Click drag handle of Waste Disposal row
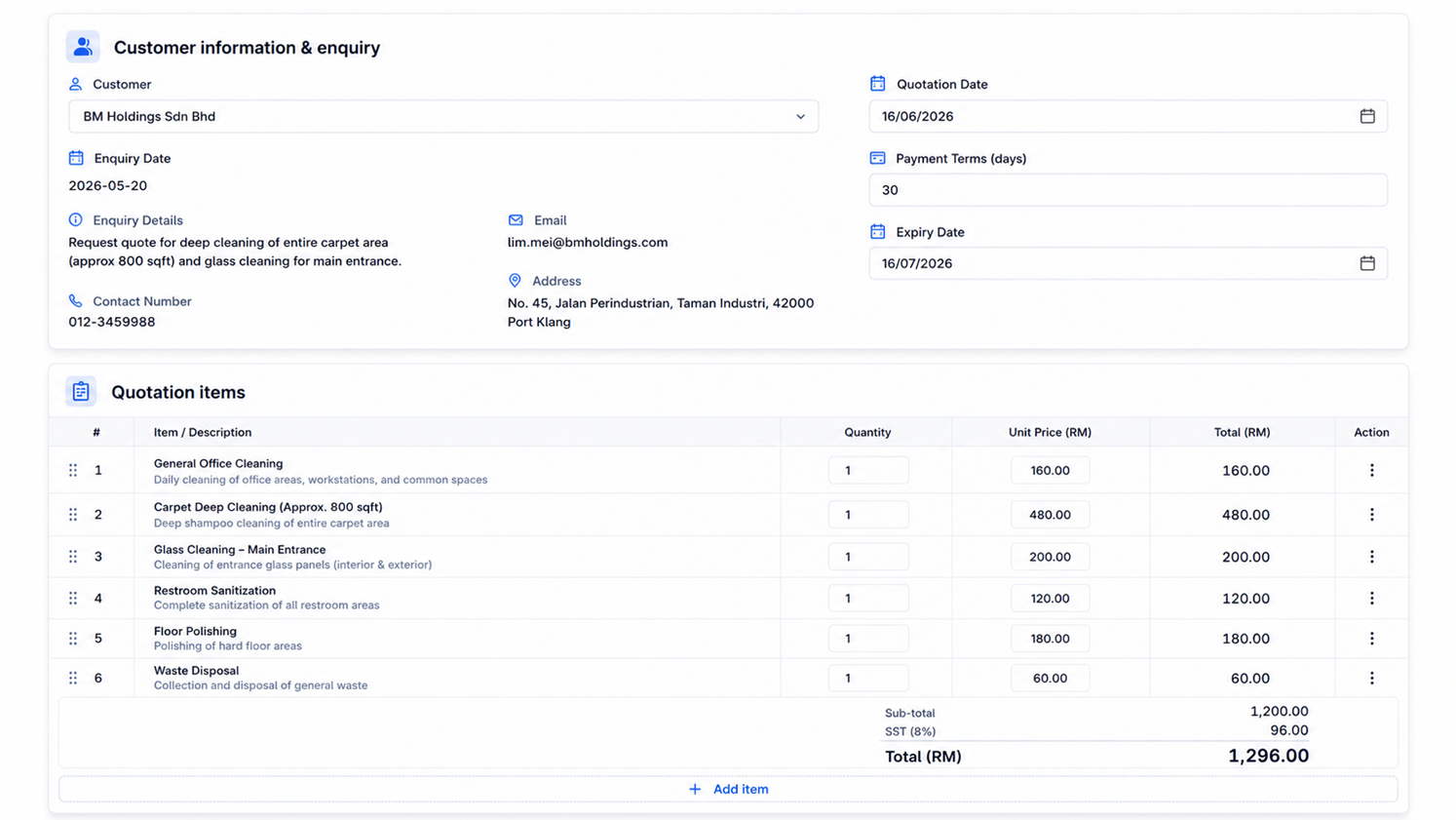 click(x=73, y=678)
